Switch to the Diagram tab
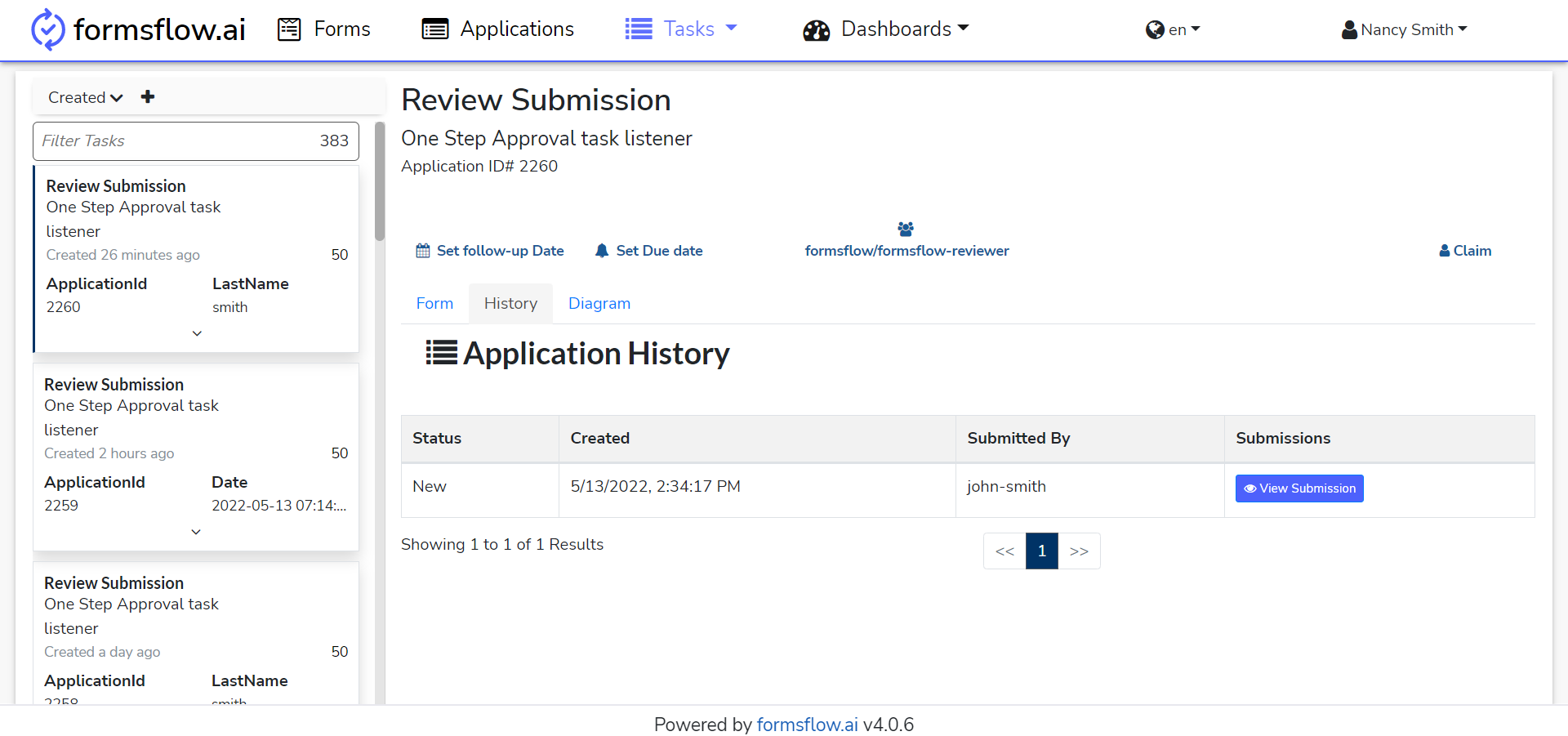This screenshot has height=736, width=1568. (x=599, y=304)
